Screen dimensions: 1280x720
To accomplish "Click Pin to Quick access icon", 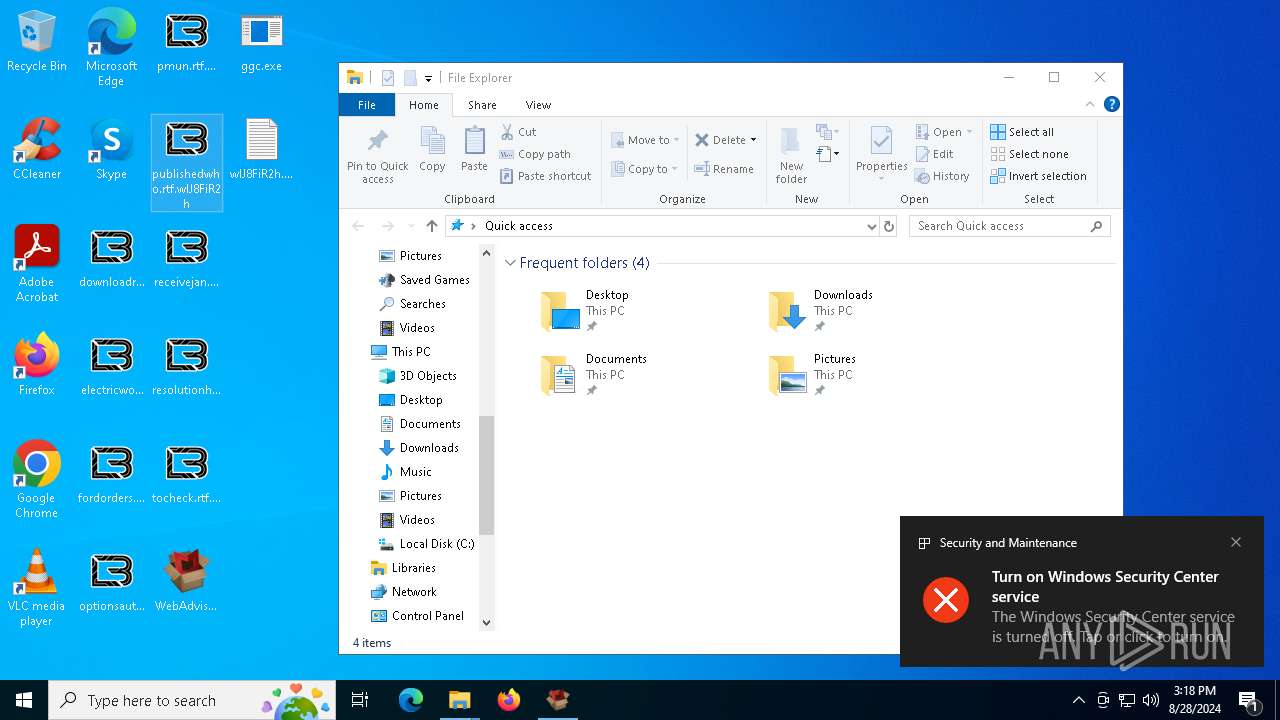I will (378, 157).
